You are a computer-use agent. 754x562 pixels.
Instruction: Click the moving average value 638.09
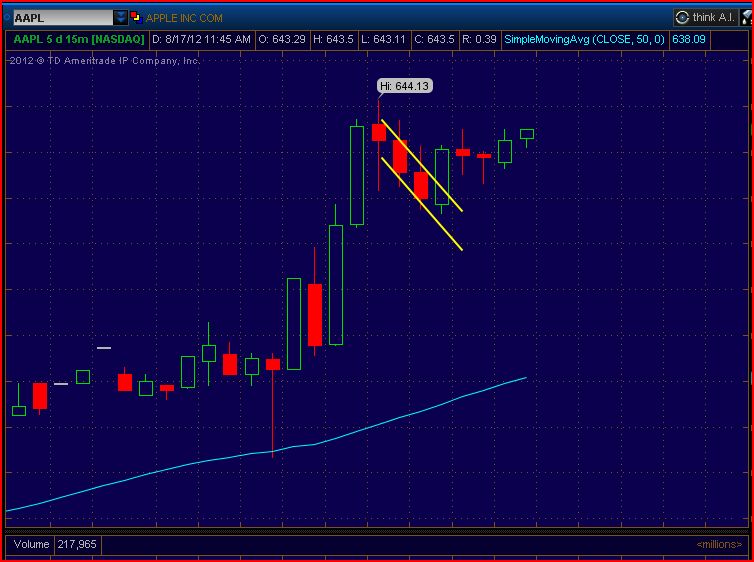689,39
